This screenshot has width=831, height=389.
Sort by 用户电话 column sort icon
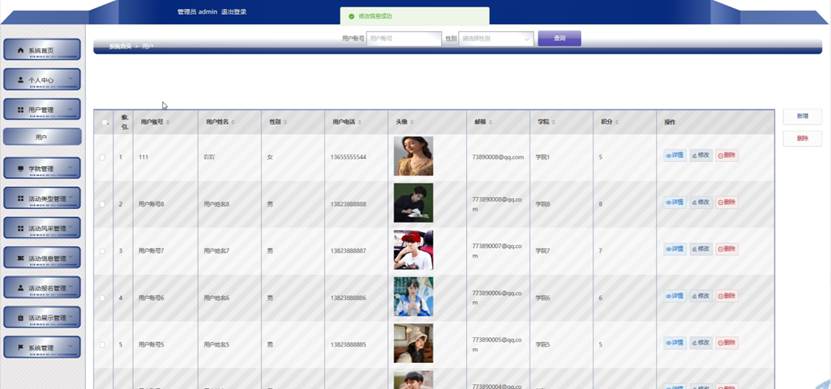pos(360,122)
